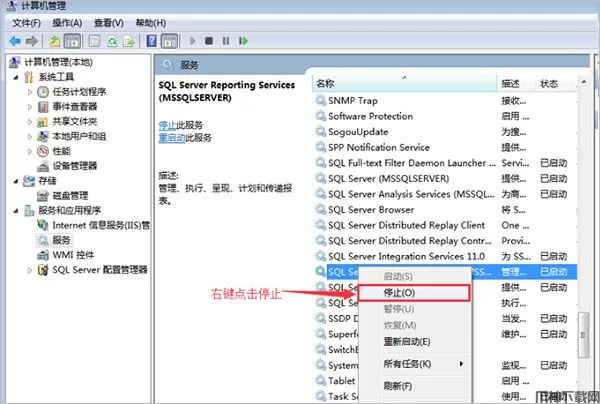Image resolution: width=600 pixels, height=404 pixels.
Task: Toggle the Show/Hide console tree icon
Action: click(72, 41)
